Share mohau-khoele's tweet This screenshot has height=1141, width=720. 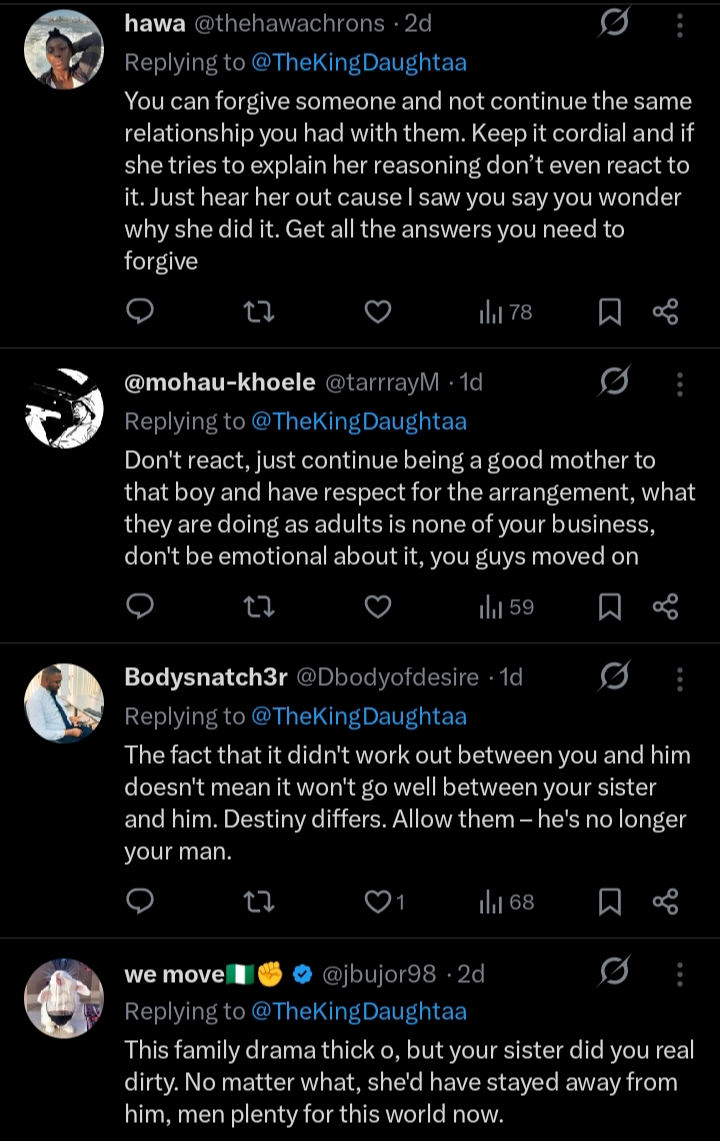[x=665, y=606]
